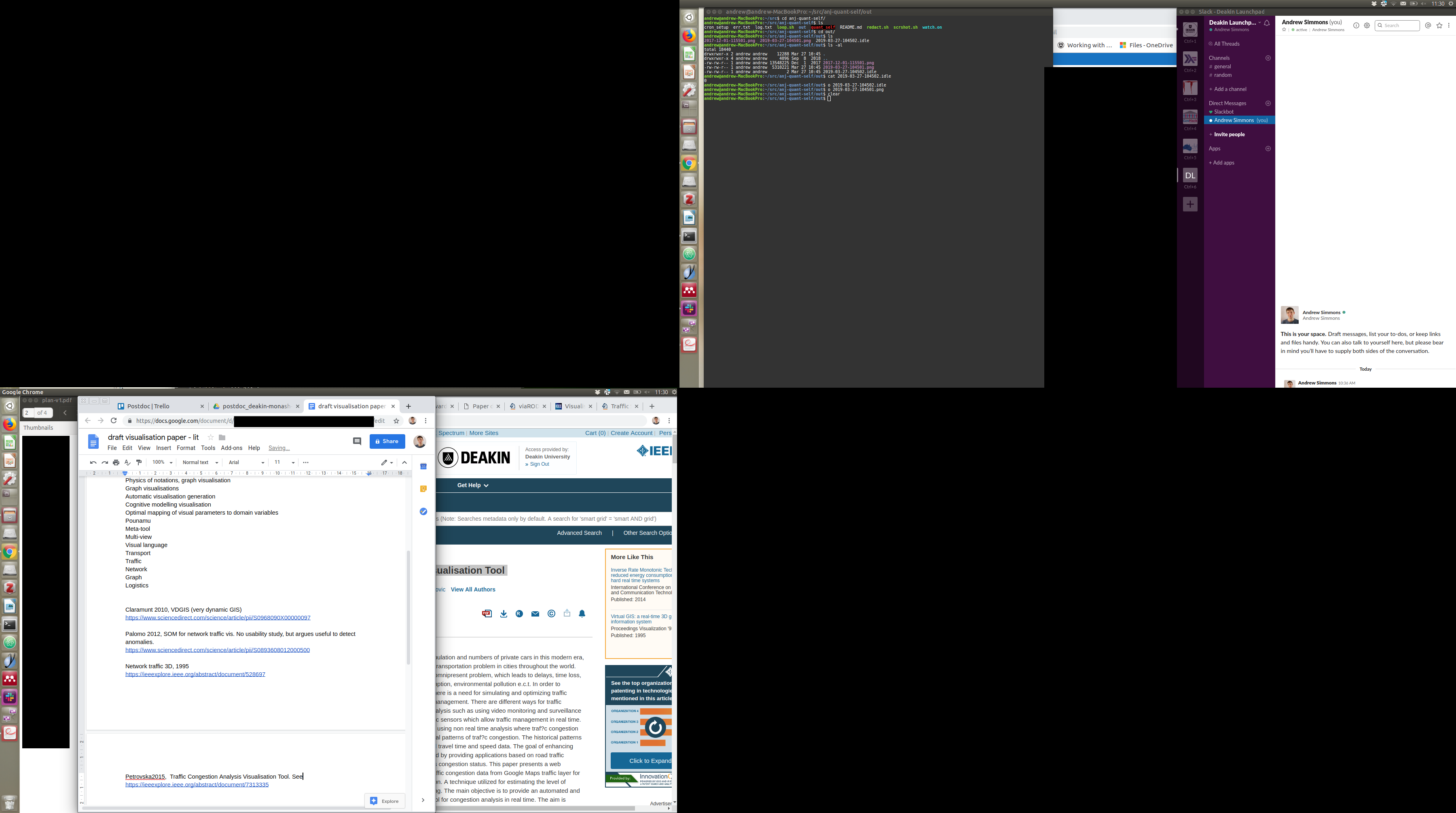1456x813 pixels.
Task: Open the Tasks side panel icon
Action: point(423,511)
